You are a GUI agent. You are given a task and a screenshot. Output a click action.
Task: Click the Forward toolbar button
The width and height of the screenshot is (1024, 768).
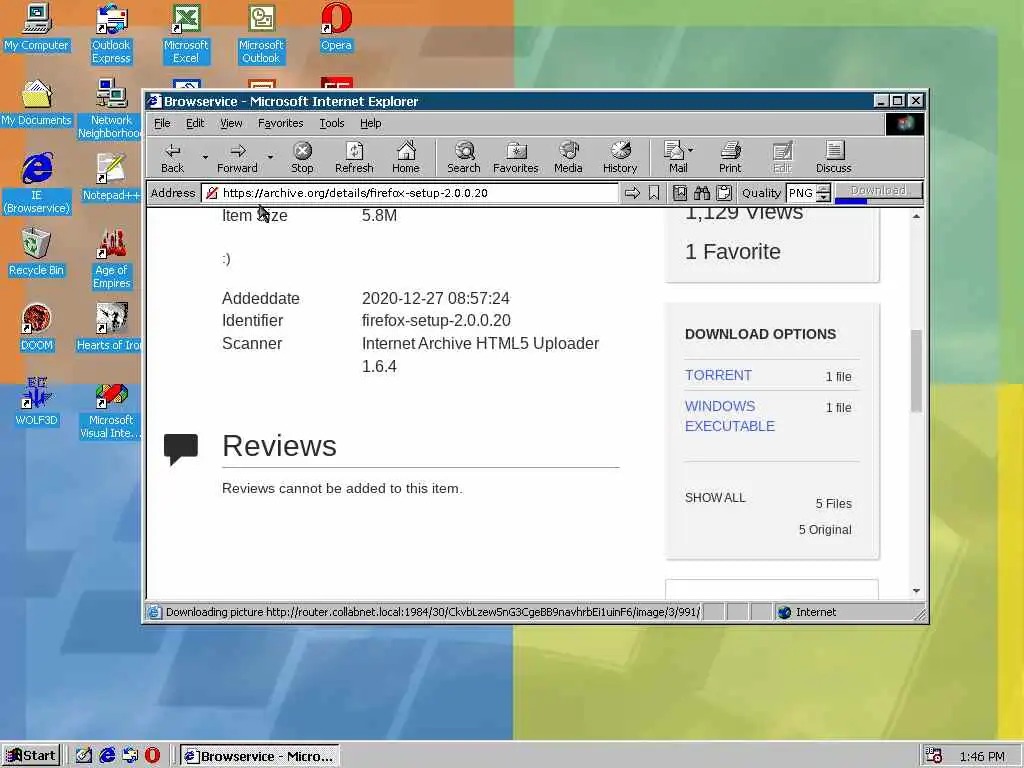pos(237,157)
